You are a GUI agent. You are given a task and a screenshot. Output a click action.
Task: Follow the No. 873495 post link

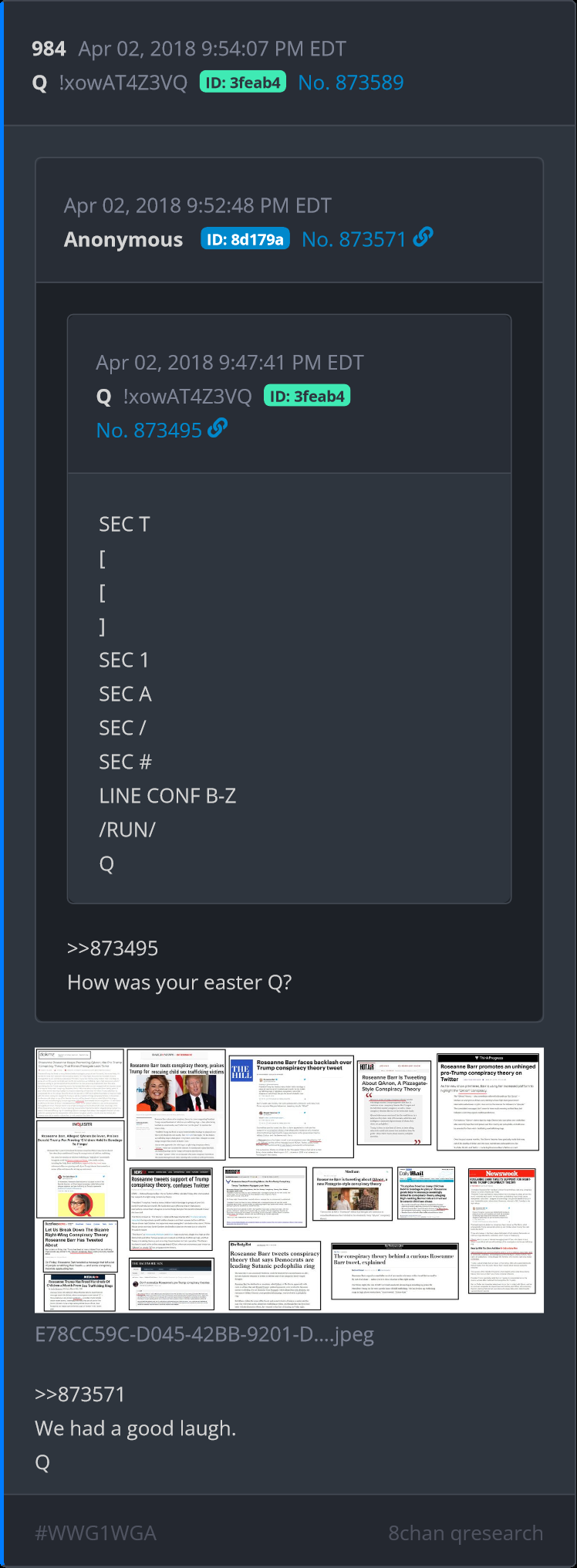[149, 431]
